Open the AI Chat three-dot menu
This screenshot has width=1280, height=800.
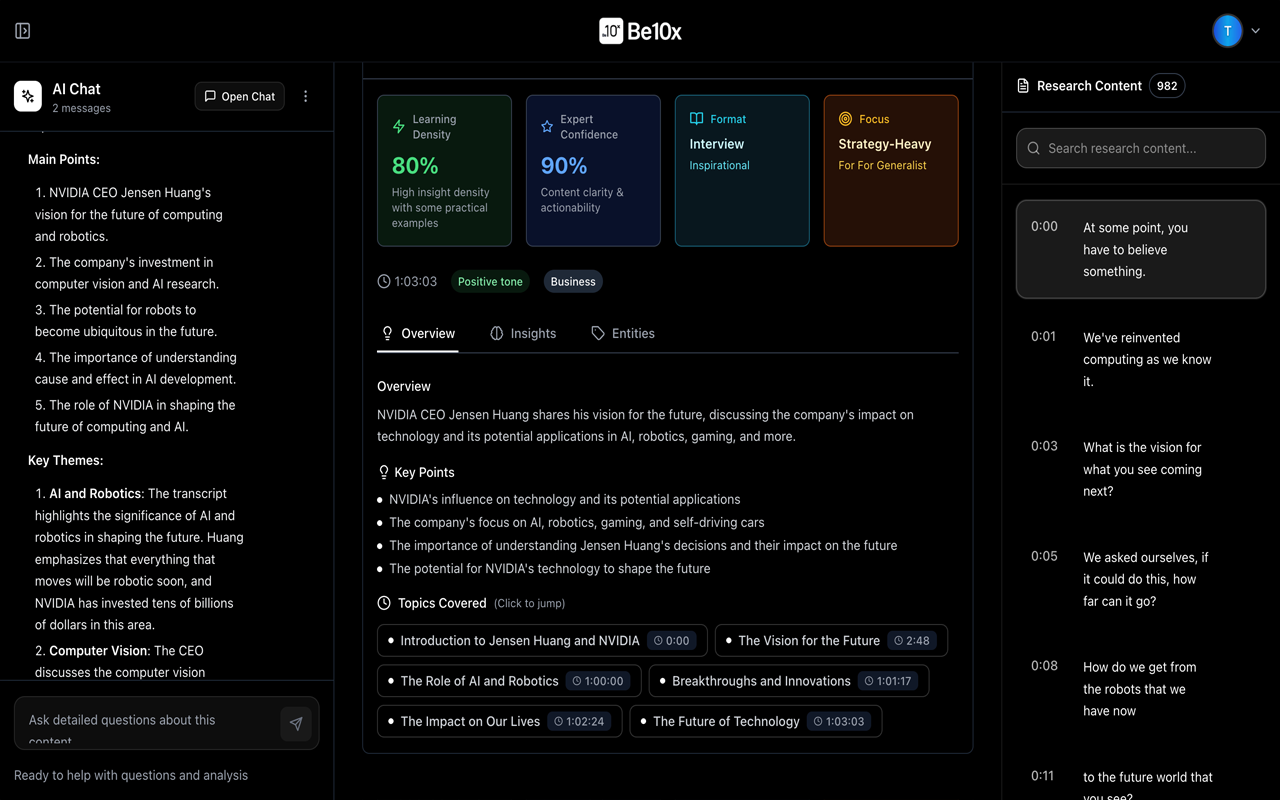pos(306,96)
